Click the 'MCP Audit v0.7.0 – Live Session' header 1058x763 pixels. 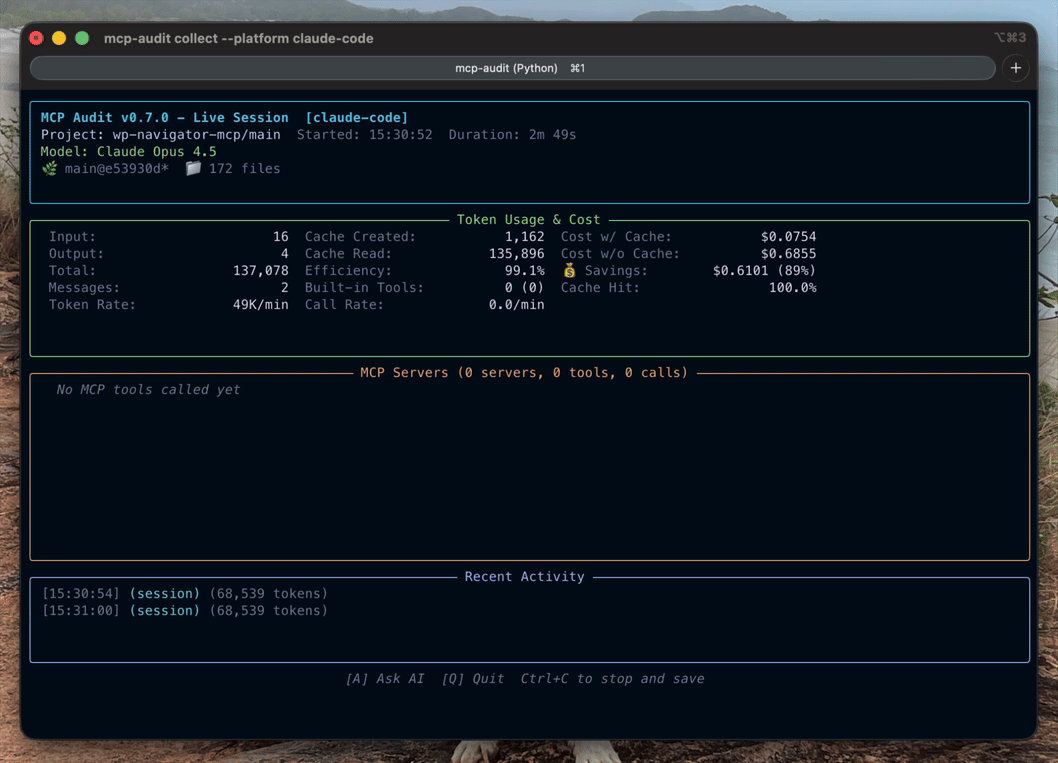click(x=165, y=117)
